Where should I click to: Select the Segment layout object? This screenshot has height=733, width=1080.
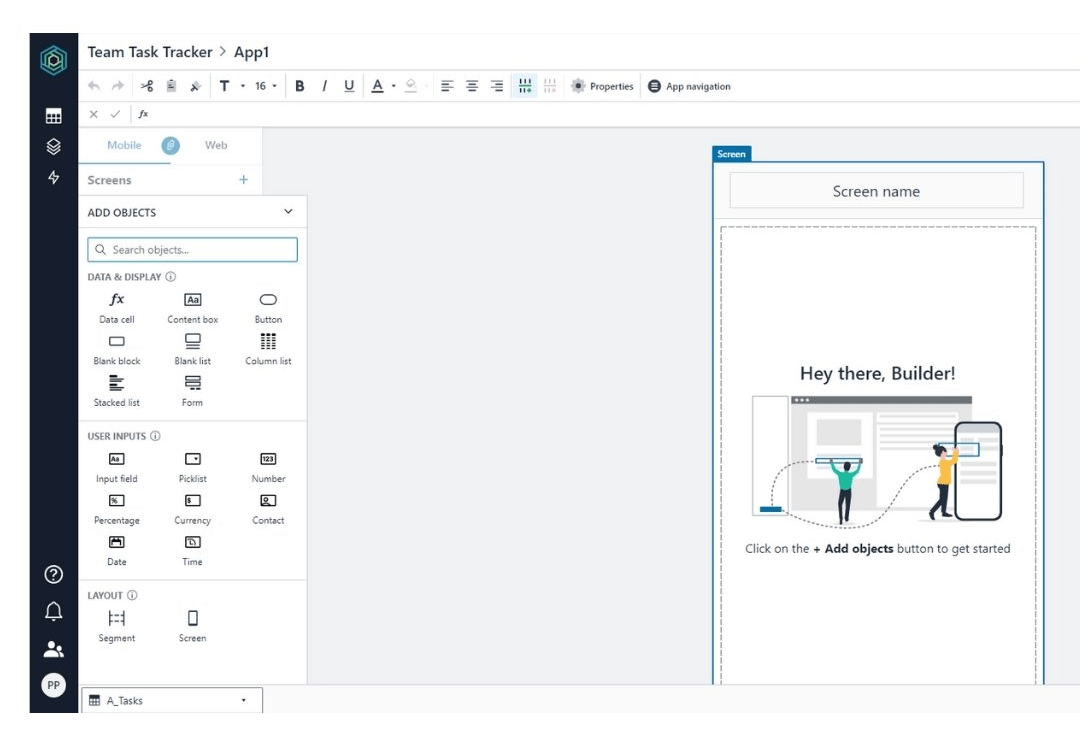[x=117, y=627]
